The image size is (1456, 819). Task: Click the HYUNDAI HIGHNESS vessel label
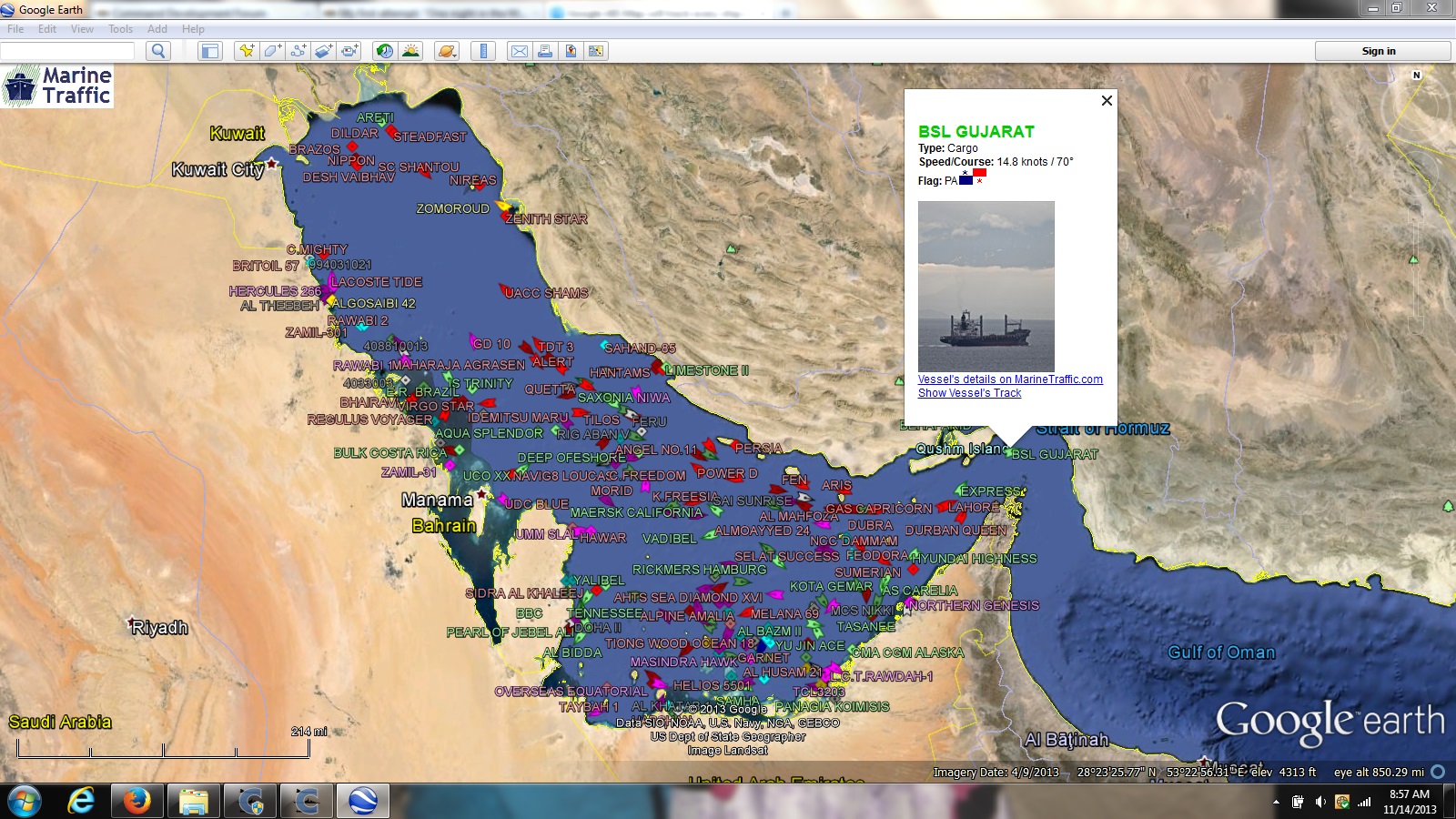[x=974, y=559]
